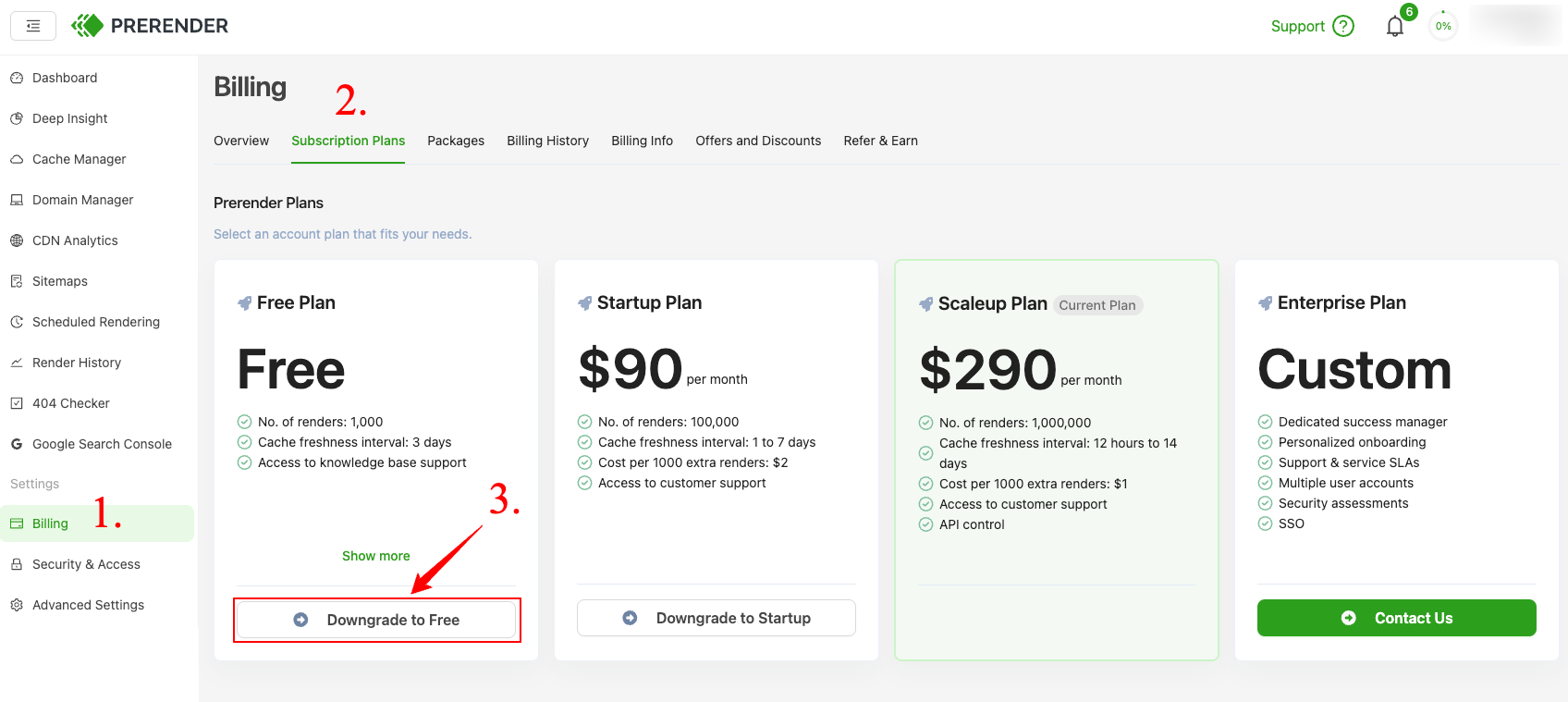Click the Scaleup Plan rocket icon
Image resolution: width=1568 pixels, height=702 pixels.
pos(925,303)
